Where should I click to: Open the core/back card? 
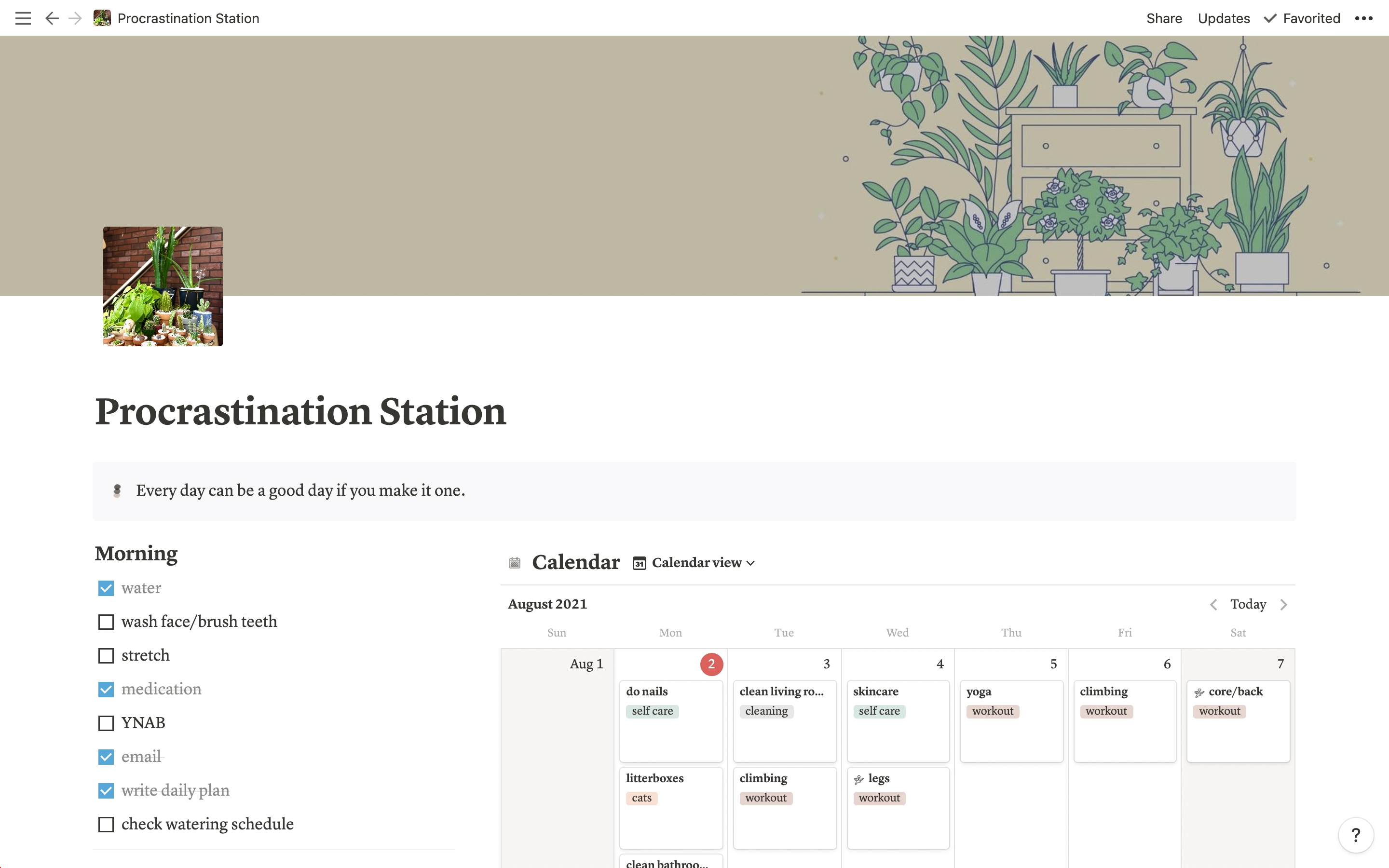tap(1238, 721)
